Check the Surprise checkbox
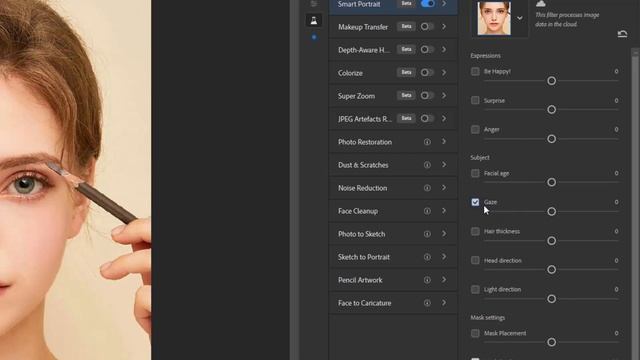This screenshot has height=360, width=640. tap(475, 100)
